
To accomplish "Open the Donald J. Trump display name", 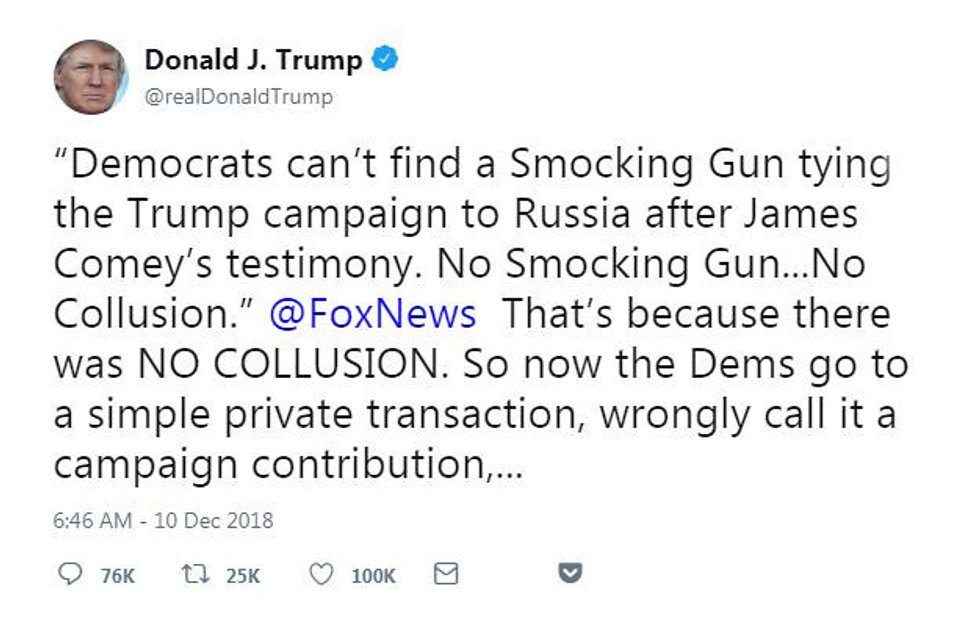I will tap(253, 60).
